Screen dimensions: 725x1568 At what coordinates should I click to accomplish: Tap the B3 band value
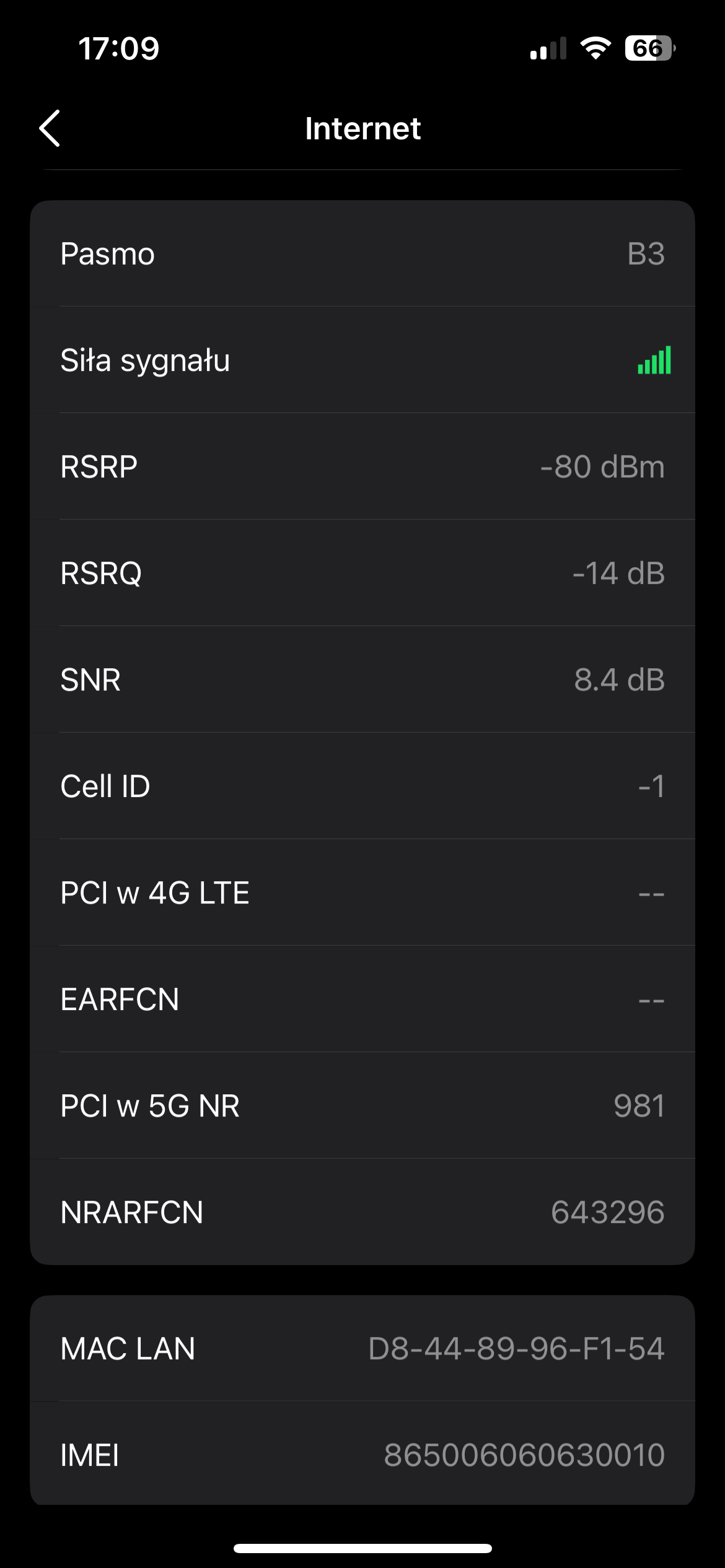coord(646,254)
